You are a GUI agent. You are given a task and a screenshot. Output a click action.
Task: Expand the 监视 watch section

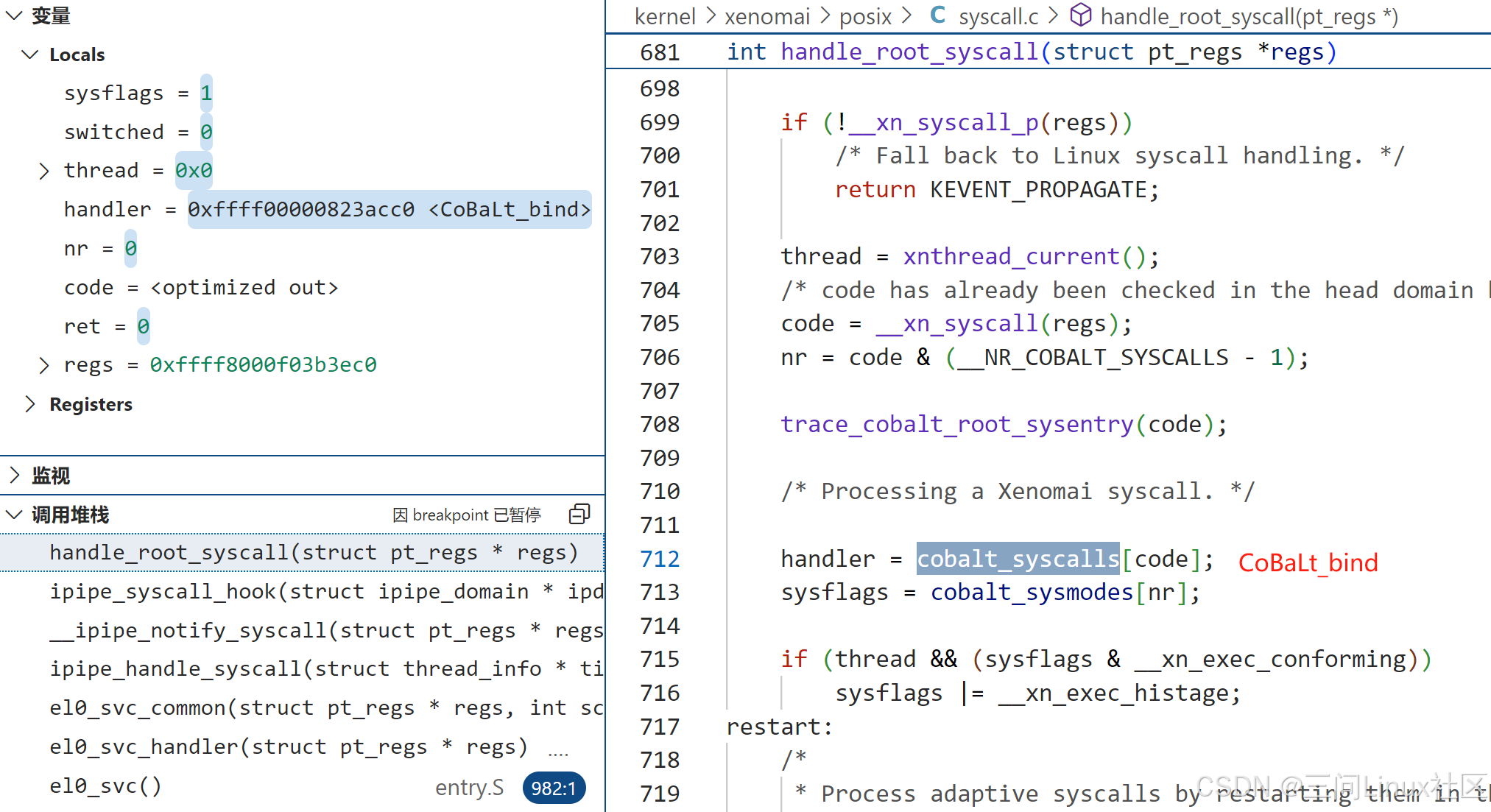(x=14, y=476)
